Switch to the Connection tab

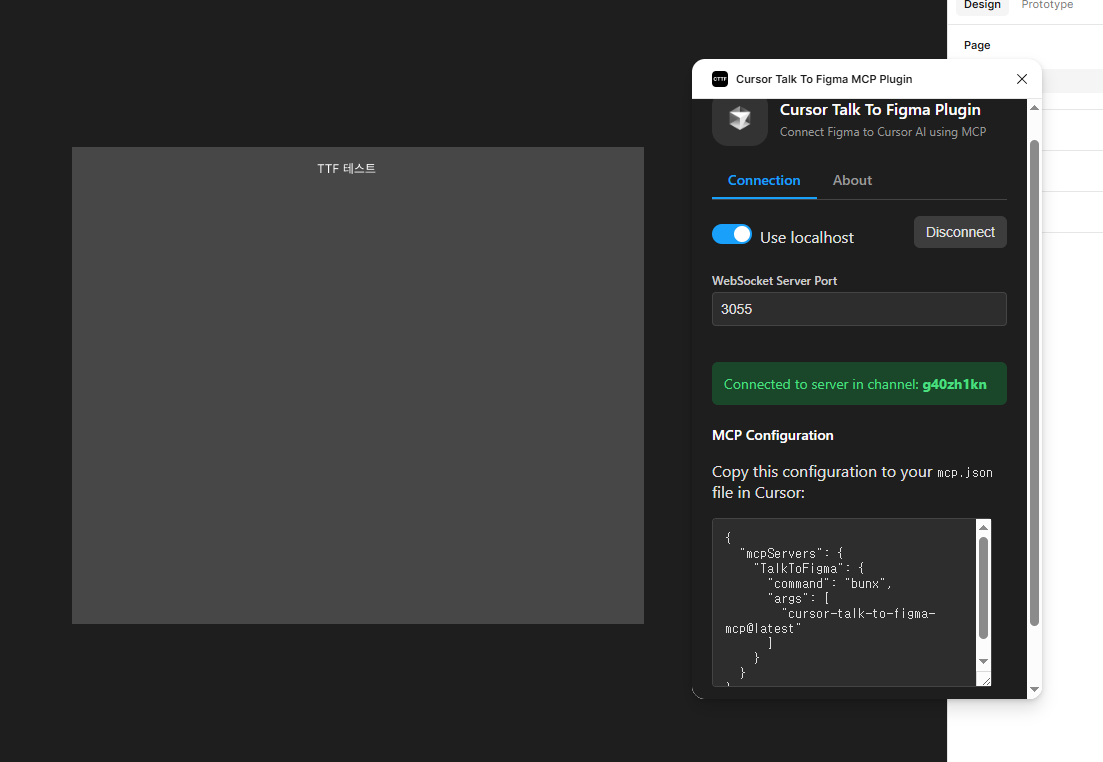point(764,180)
